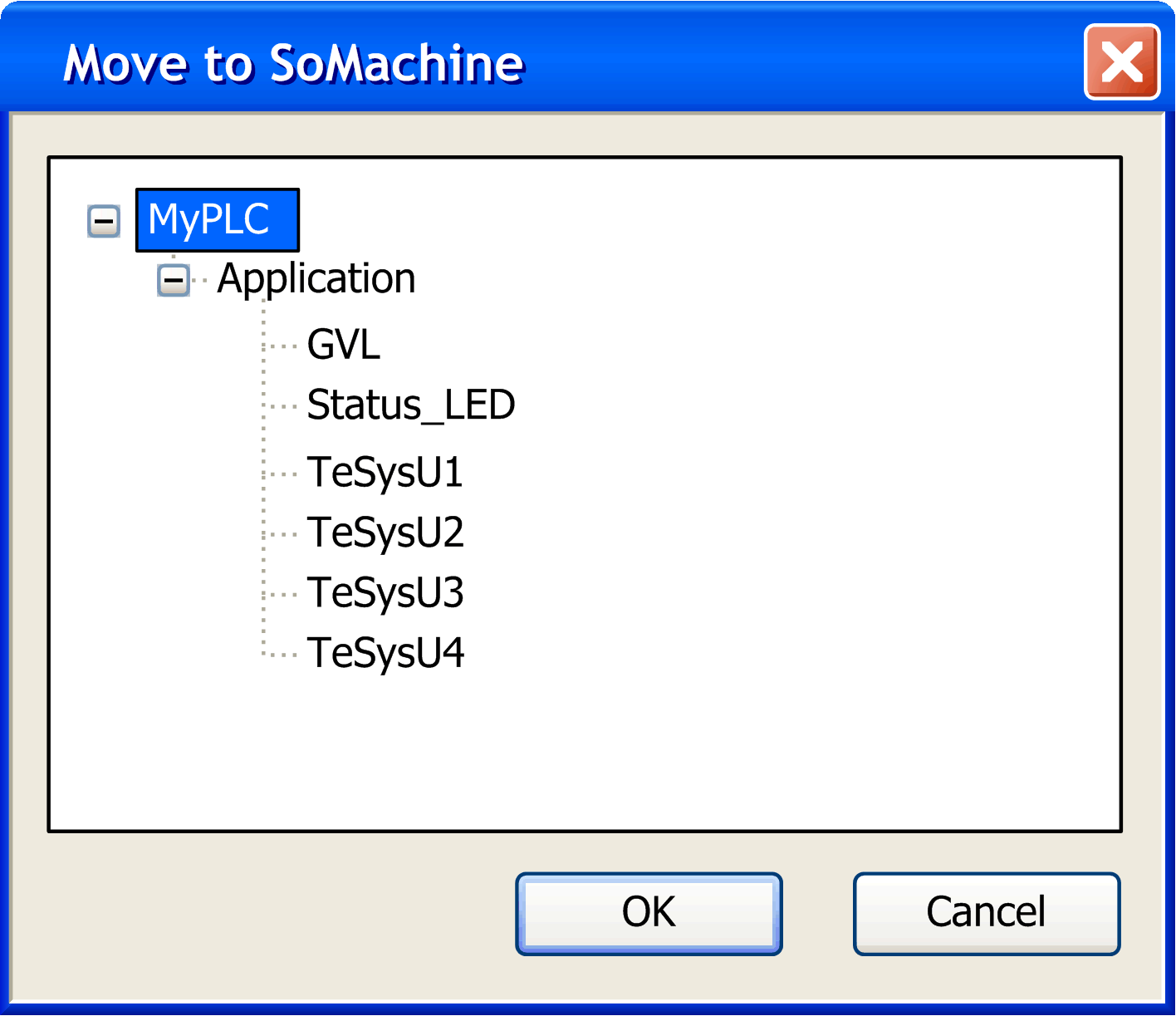Select the Application tree item
The image size is (1176, 1016).
click(x=316, y=279)
